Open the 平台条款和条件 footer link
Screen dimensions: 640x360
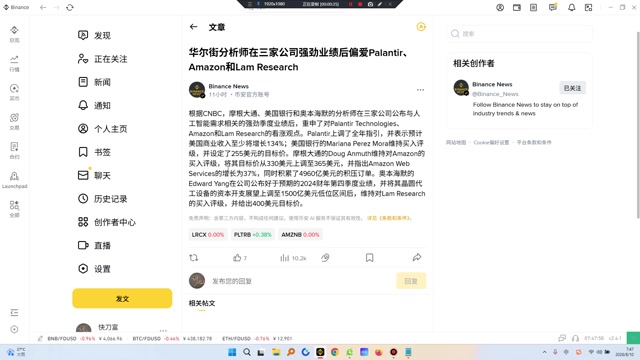(x=534, y=142)
